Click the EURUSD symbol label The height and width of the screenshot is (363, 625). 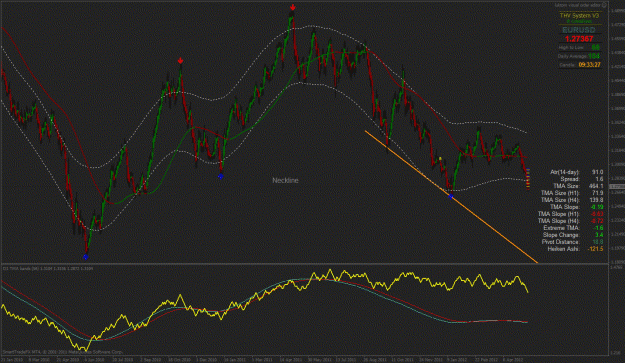[579, 30]
